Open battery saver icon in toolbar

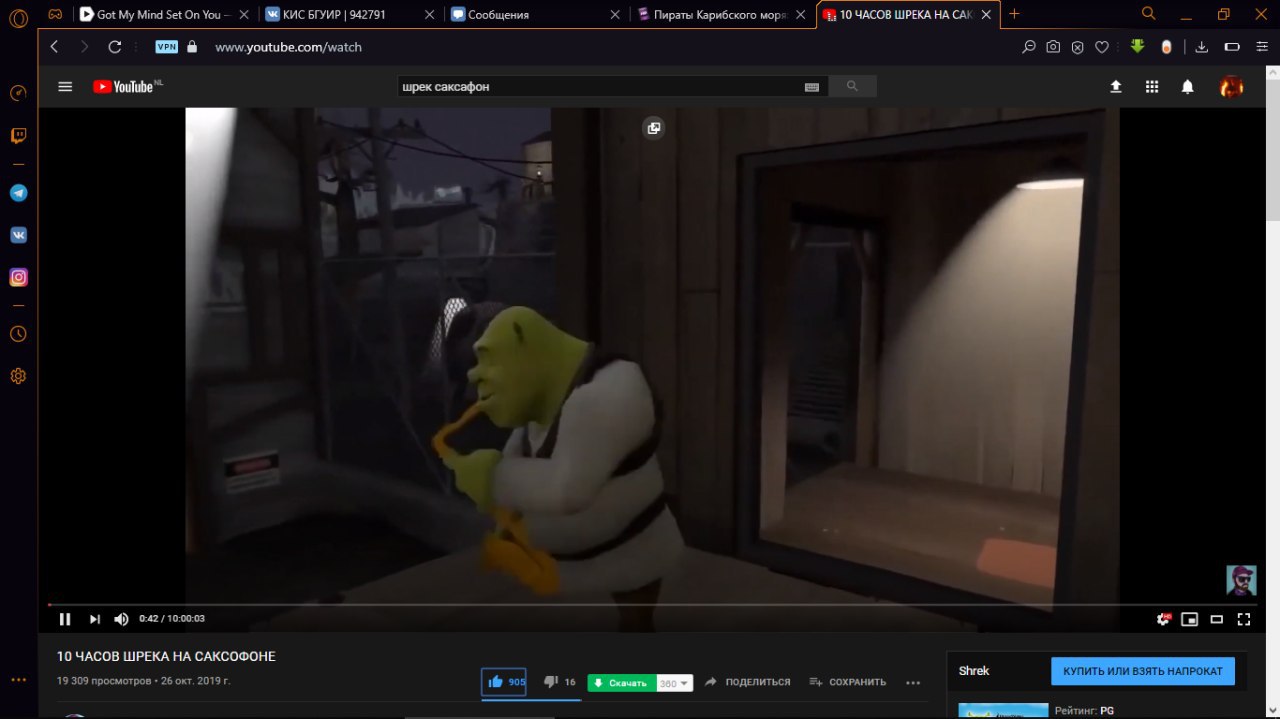(1232, 47)
